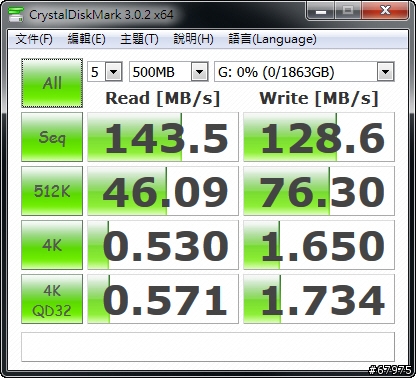The image size is (416, 378).
Task: Open the 說明(H) menu
Action: 193,39
